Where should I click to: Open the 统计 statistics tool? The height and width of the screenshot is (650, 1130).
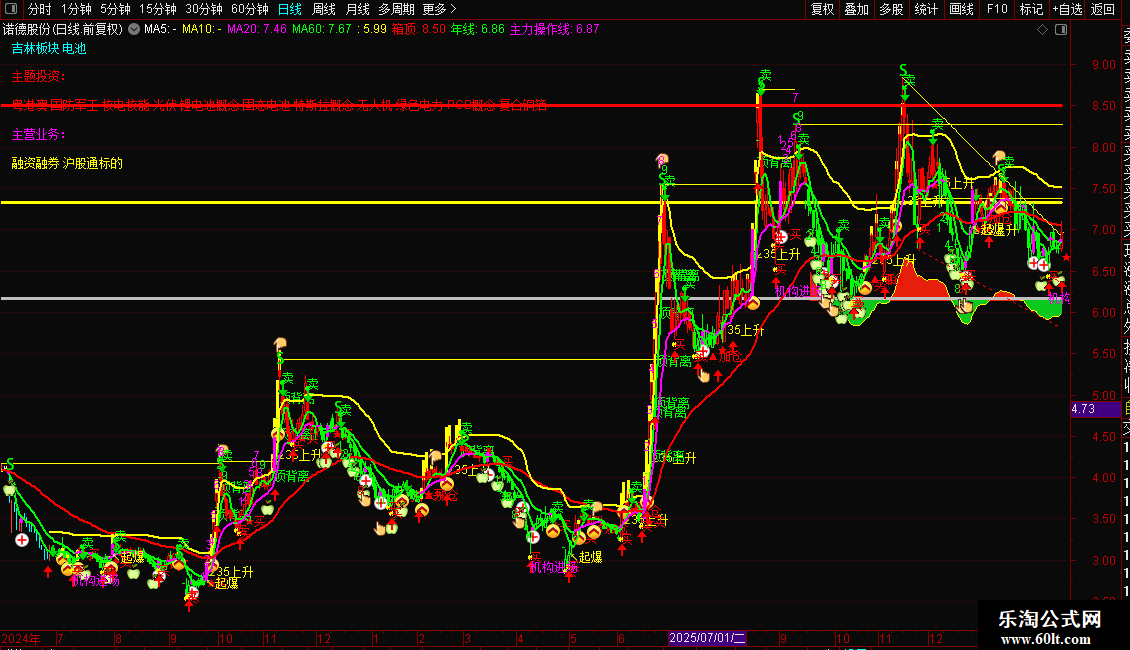point(926,9)
